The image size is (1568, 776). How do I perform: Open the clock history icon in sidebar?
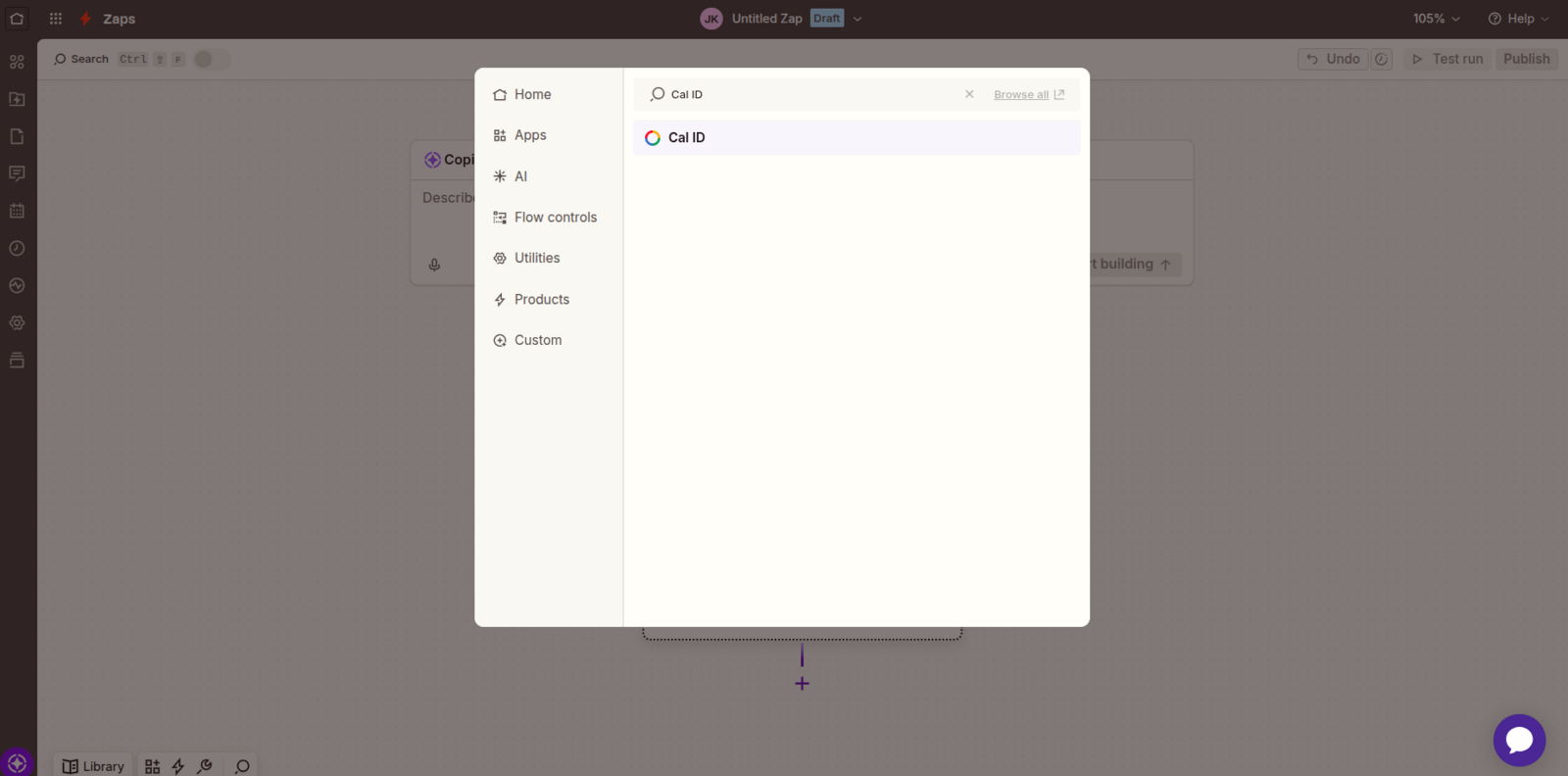17,248
